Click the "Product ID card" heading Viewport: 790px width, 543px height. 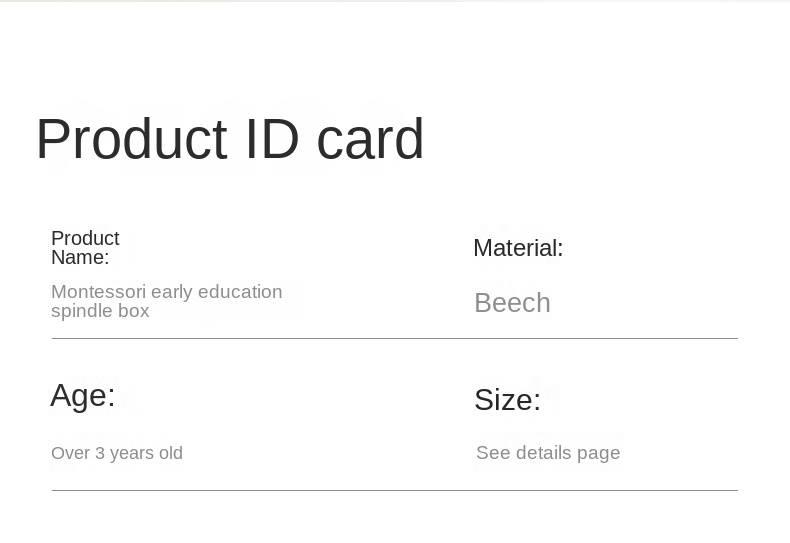pos(230,139)
